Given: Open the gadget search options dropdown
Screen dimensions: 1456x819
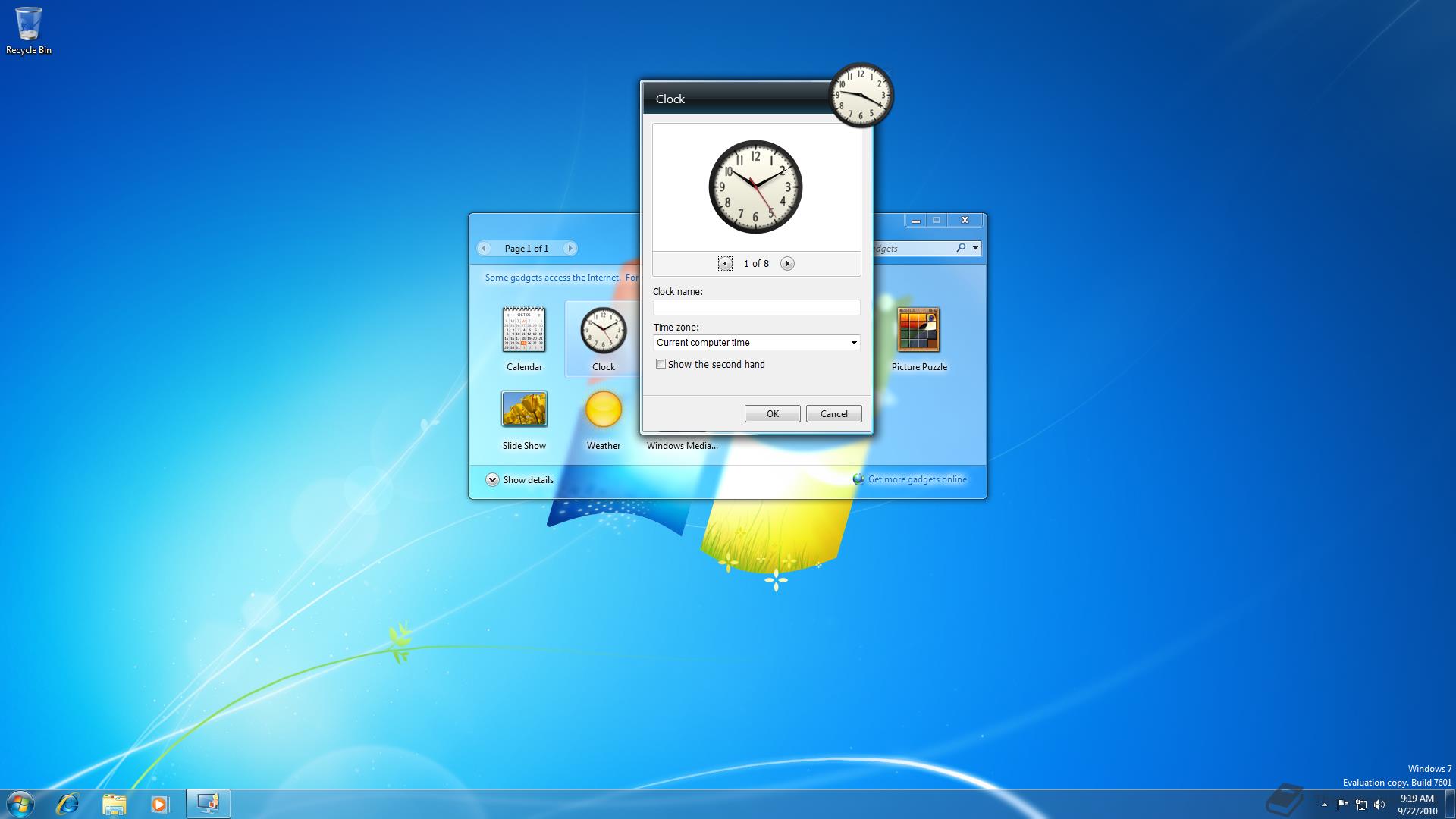Looking at the screenshot, I should pyautogui.click(x=976, y=248).
